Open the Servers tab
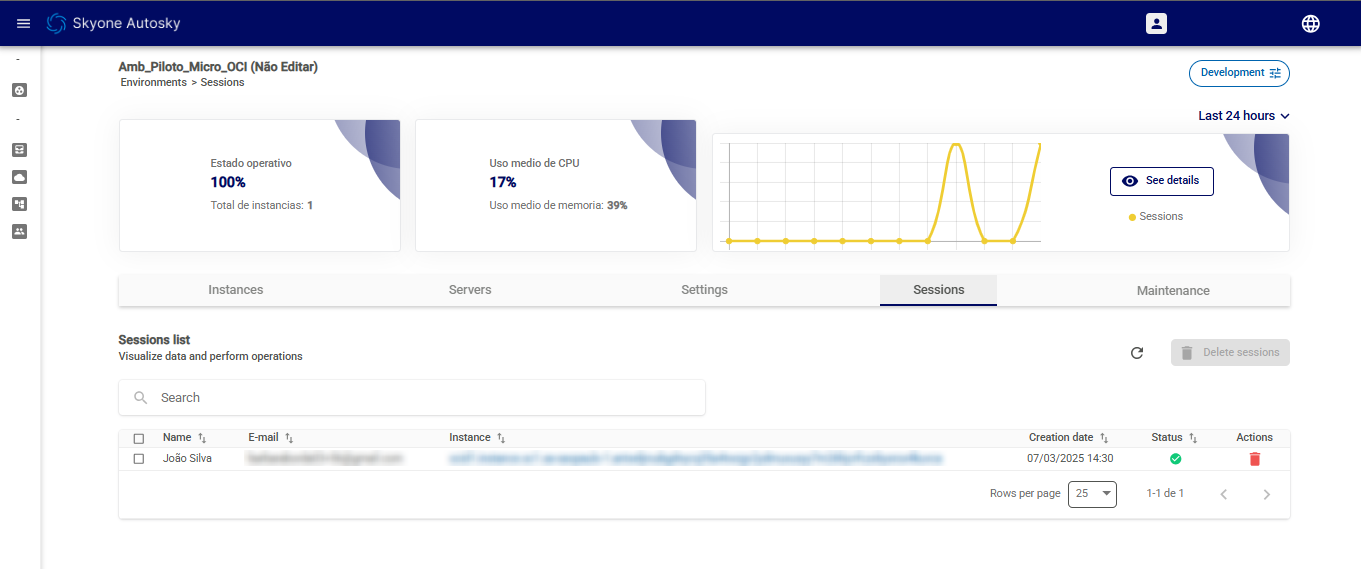 (x=470, y=290)
